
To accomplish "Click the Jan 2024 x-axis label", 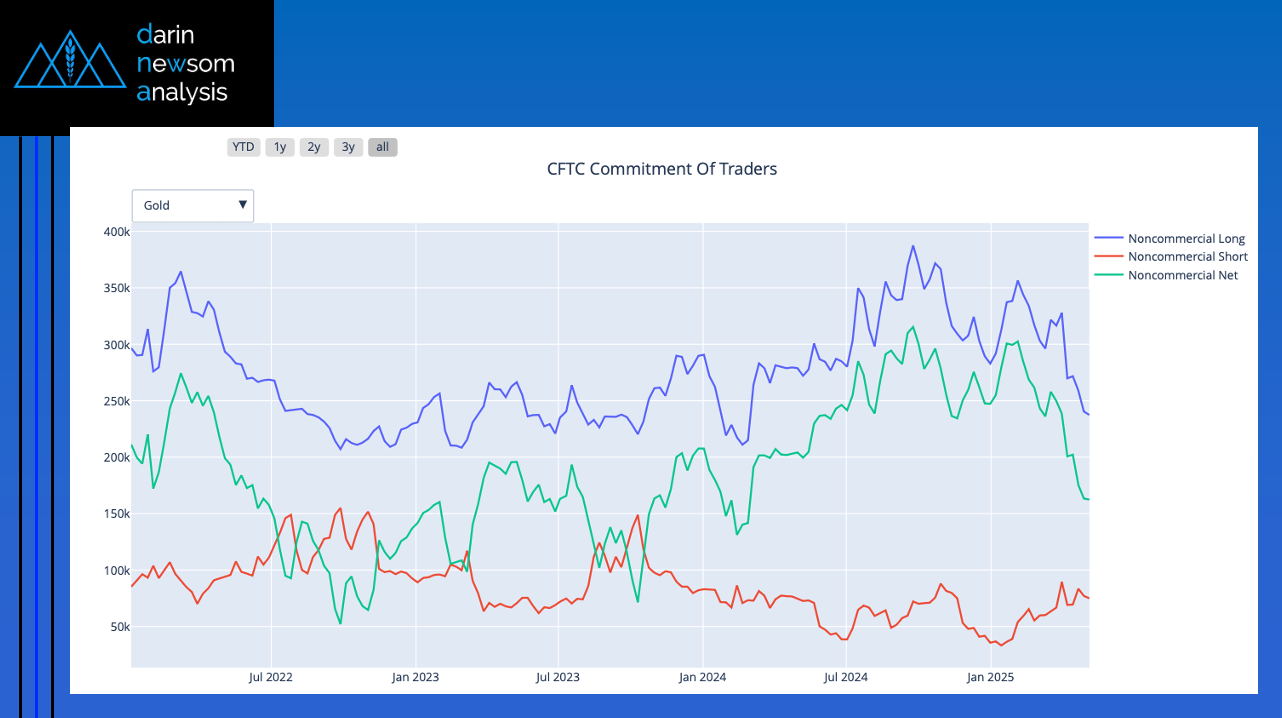I will [x=702, y=677].
